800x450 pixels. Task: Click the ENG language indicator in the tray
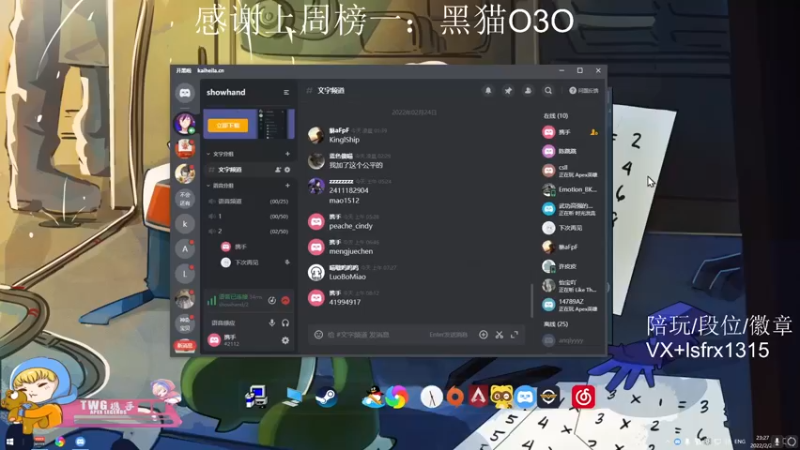coord(740,441)
